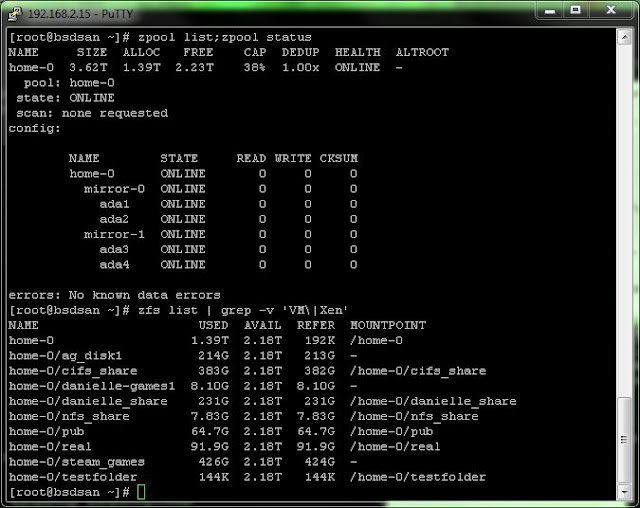640x508 pixels.
Task: Click the 'zpool list;zpool status' command text
Action: pyautogui.click(x=224, y=37)
